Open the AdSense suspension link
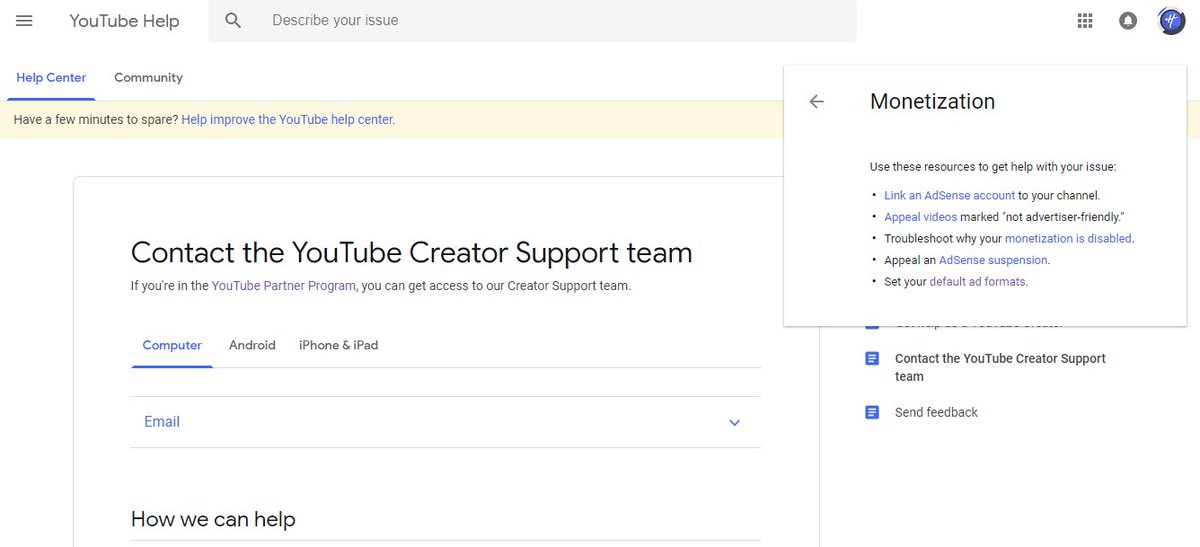 pos(993,260)
